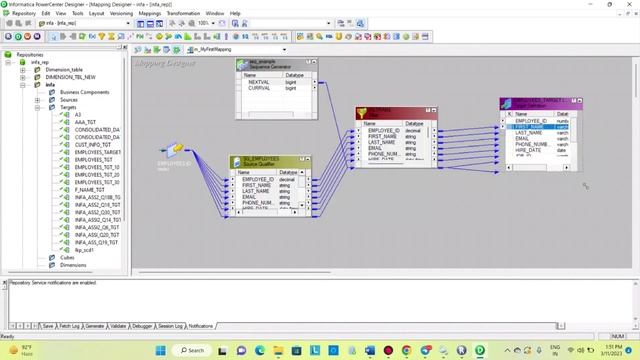
Task: Select EMPLOYEES_TARGET in Targets tree
Action: [x=98, y=152]
